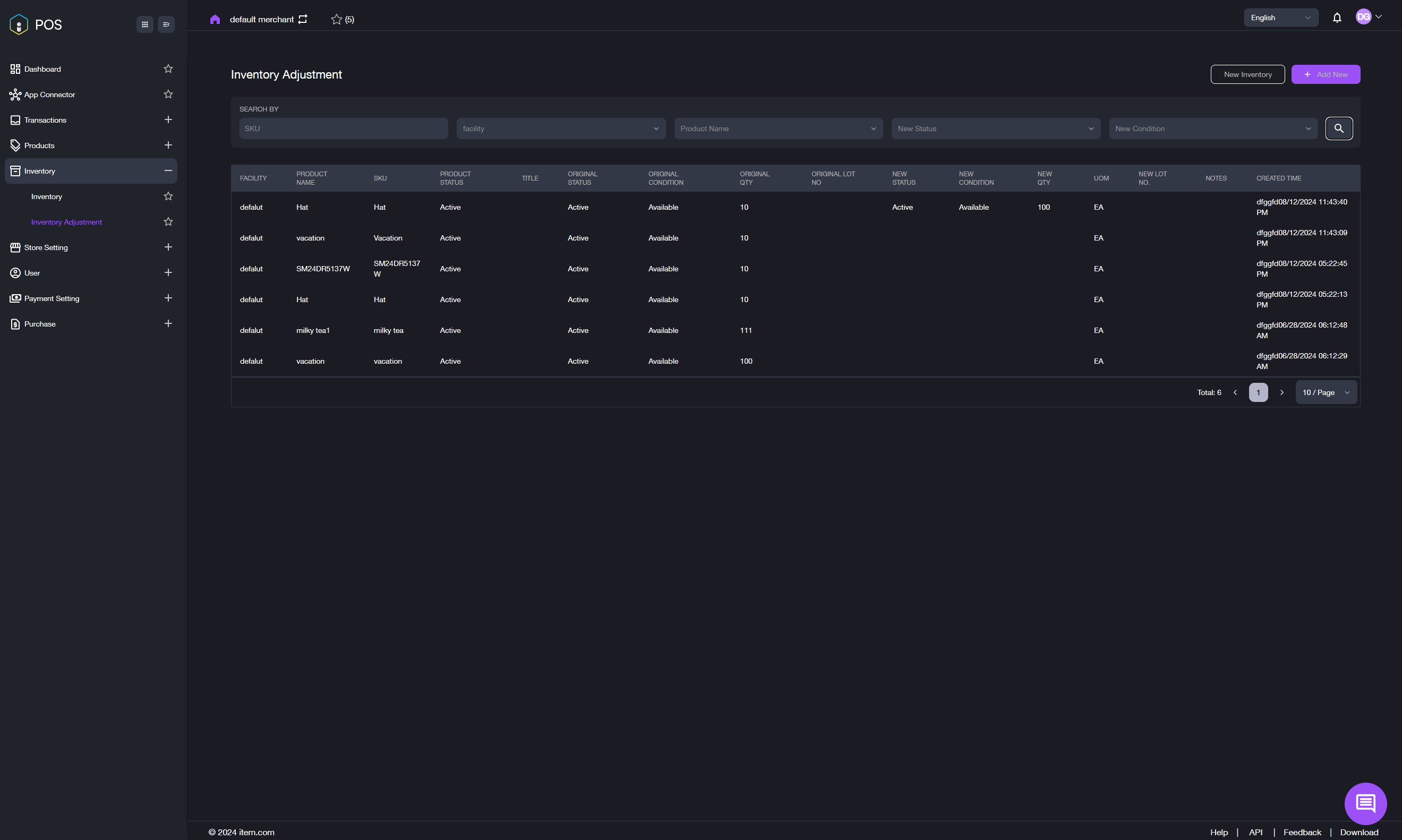Screen dimensions: 1402x840
Task: Open the chat support bubble
Action: (x=1365, y=803)
